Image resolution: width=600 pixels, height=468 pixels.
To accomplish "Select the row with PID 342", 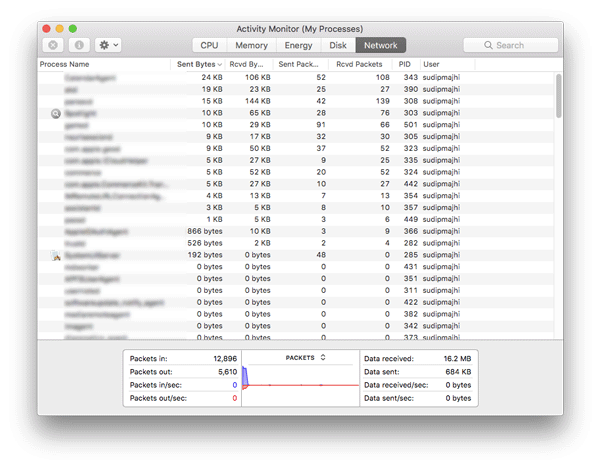I will (x=296, y=326).
